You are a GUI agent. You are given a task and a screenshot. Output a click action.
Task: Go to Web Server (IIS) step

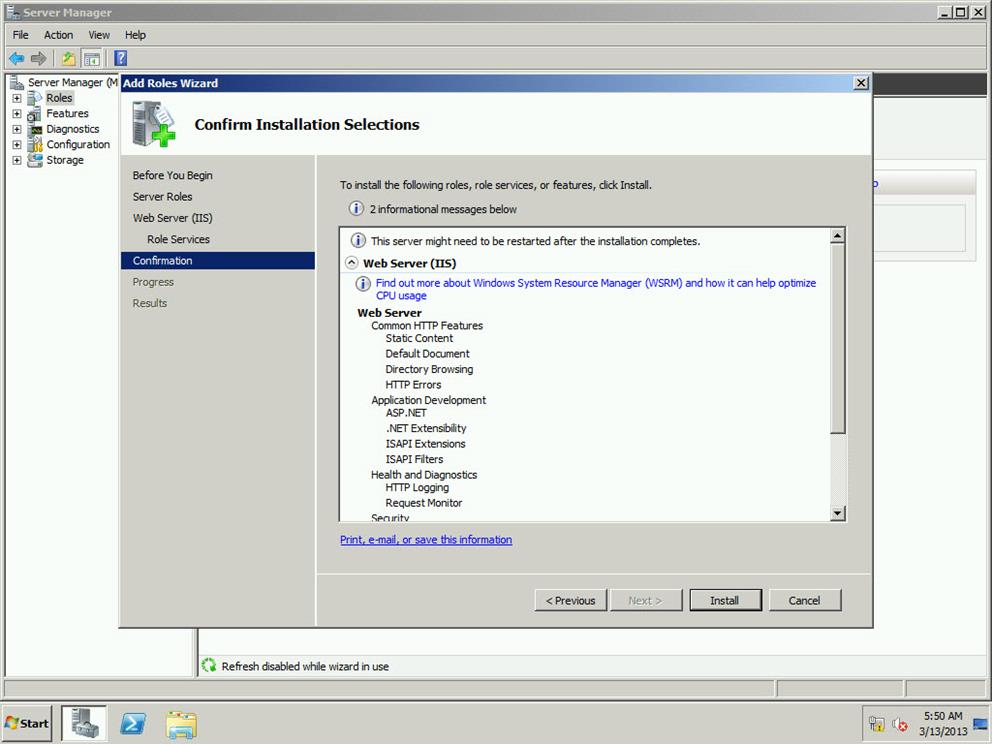(x=172, y=218)
